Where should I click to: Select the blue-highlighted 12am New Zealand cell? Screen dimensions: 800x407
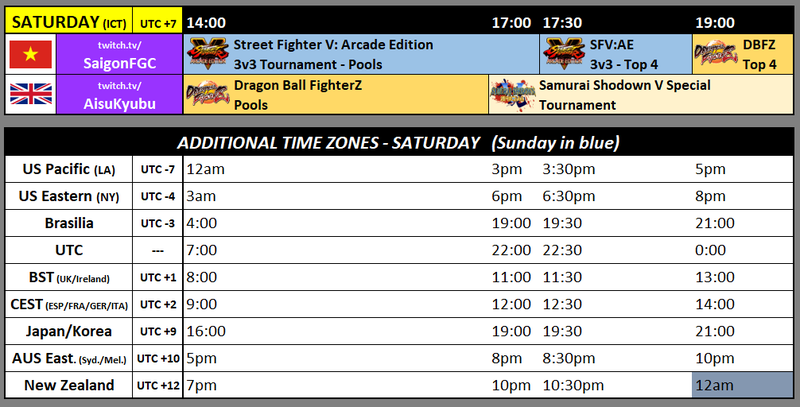pos(742,385)
